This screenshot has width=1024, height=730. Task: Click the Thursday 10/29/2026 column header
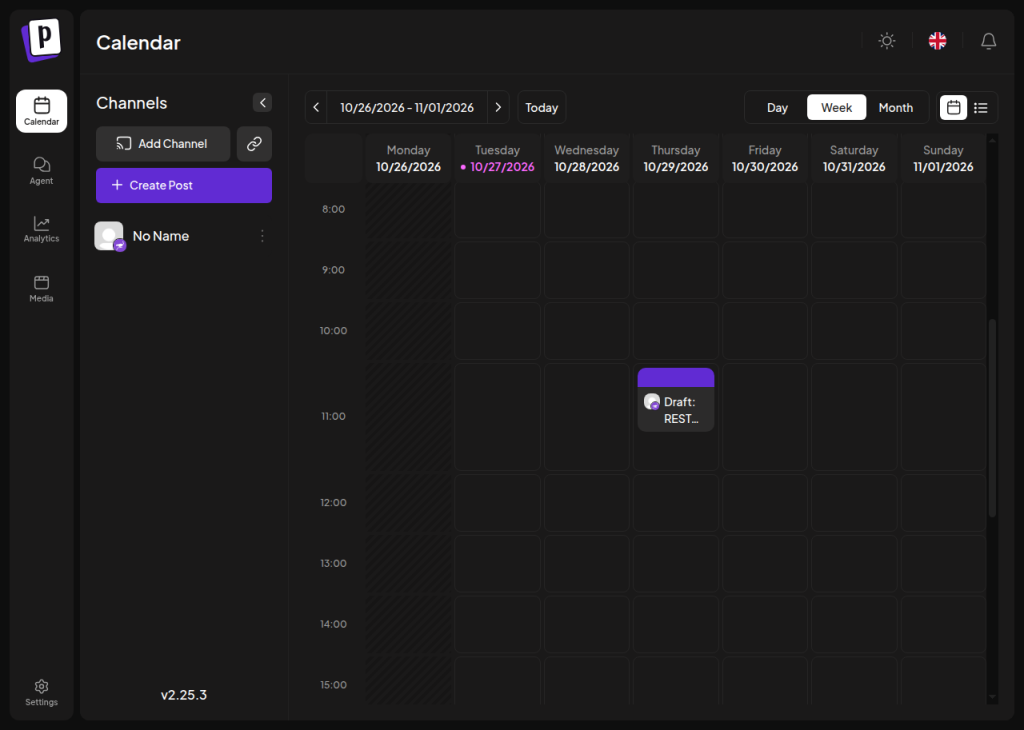coord(676,158)
